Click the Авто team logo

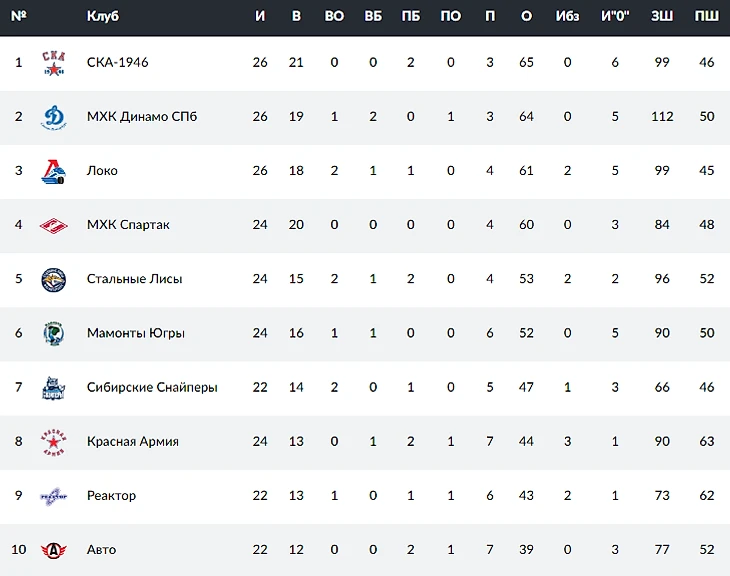pyautogui.click(x=53, y=549)
